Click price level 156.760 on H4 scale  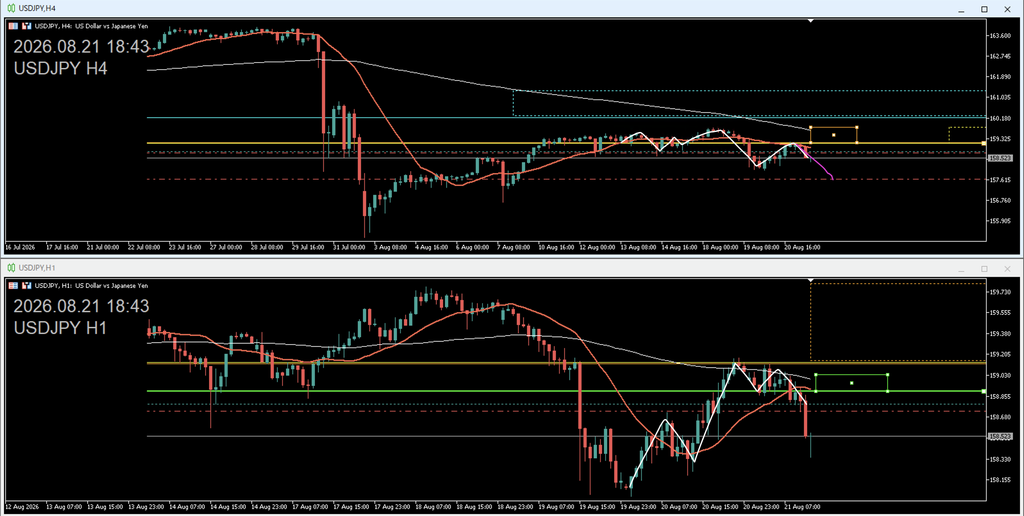click(x=1000, y=201)
